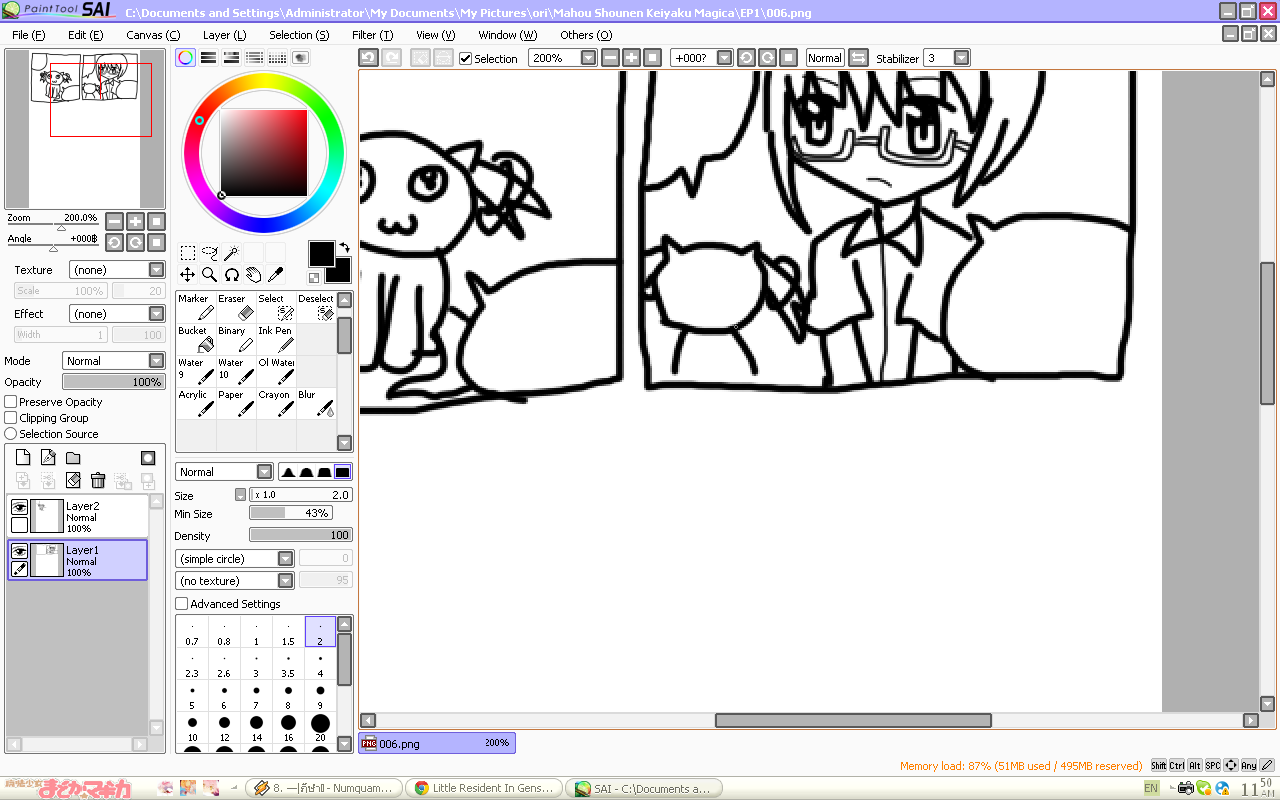Enable Clipping Group
Image resolution: width=1280 pixels, height=800 pixels.
pyautogui.click(x=11, y=418)
